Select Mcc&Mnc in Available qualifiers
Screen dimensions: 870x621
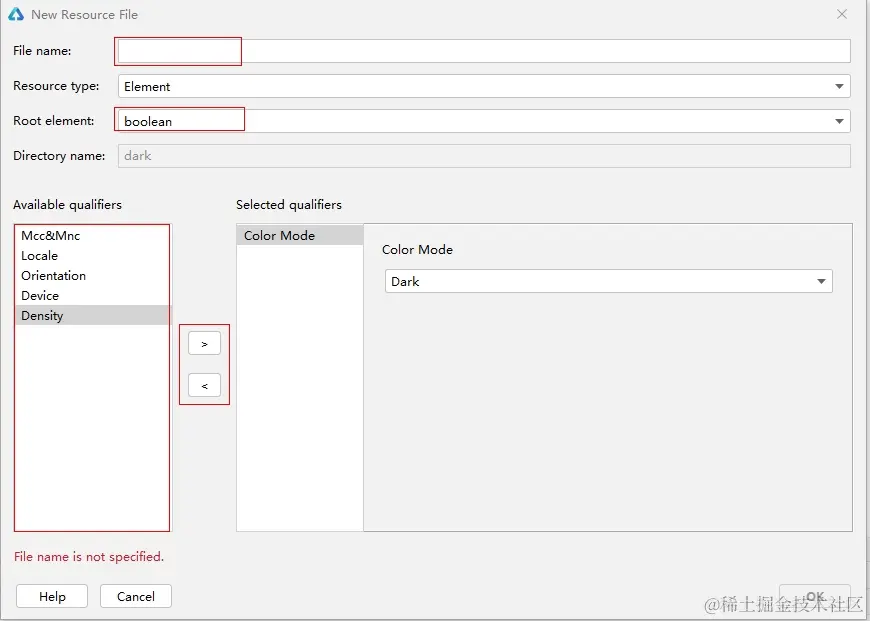[92, 235]
